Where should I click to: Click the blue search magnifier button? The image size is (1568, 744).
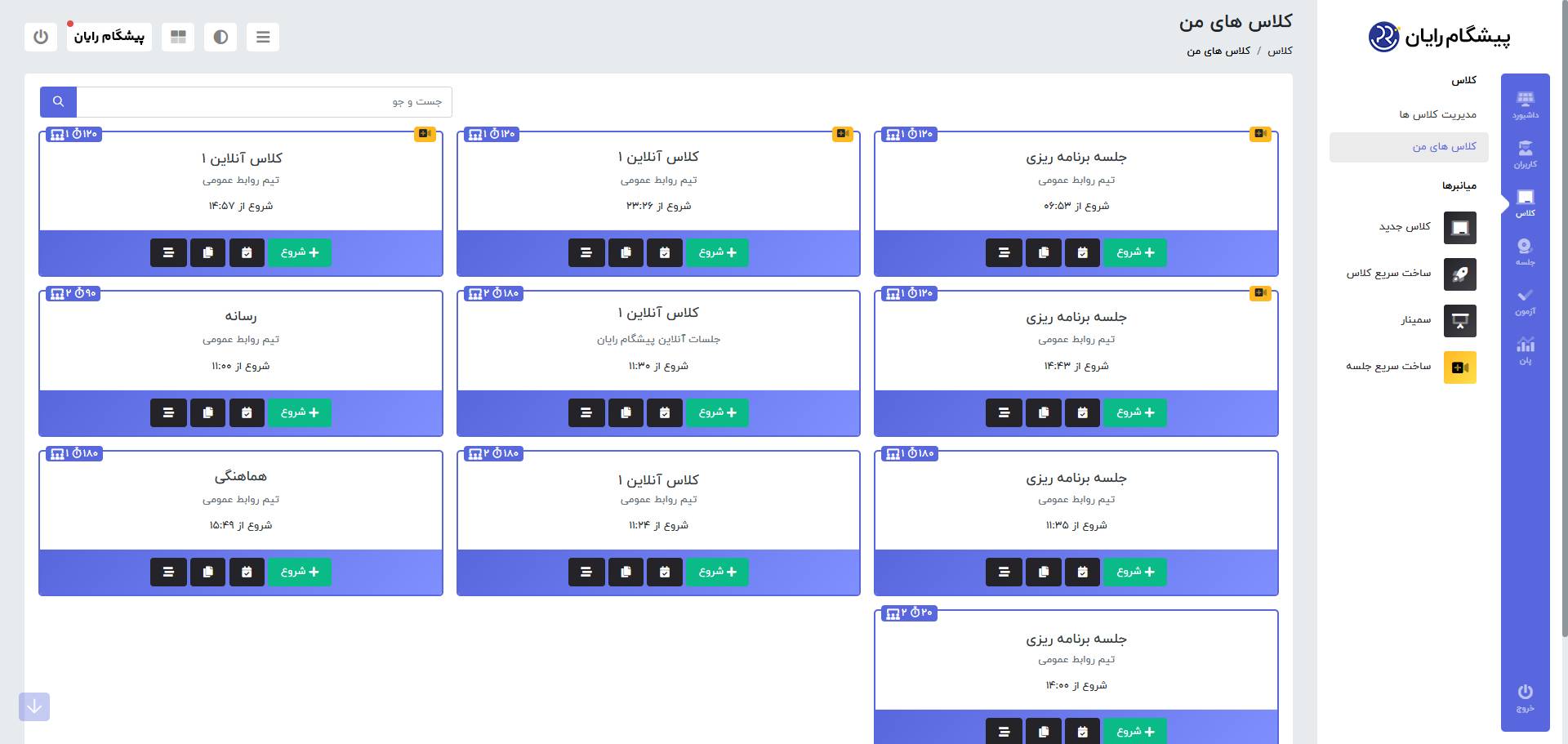click(x=58, y=102)
